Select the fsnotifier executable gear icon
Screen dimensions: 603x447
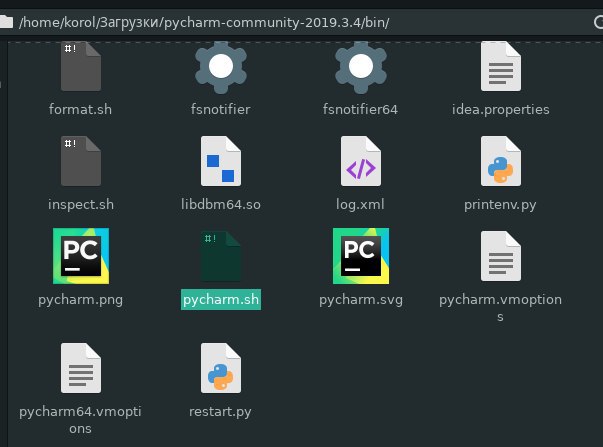click(x=221, y=67)
